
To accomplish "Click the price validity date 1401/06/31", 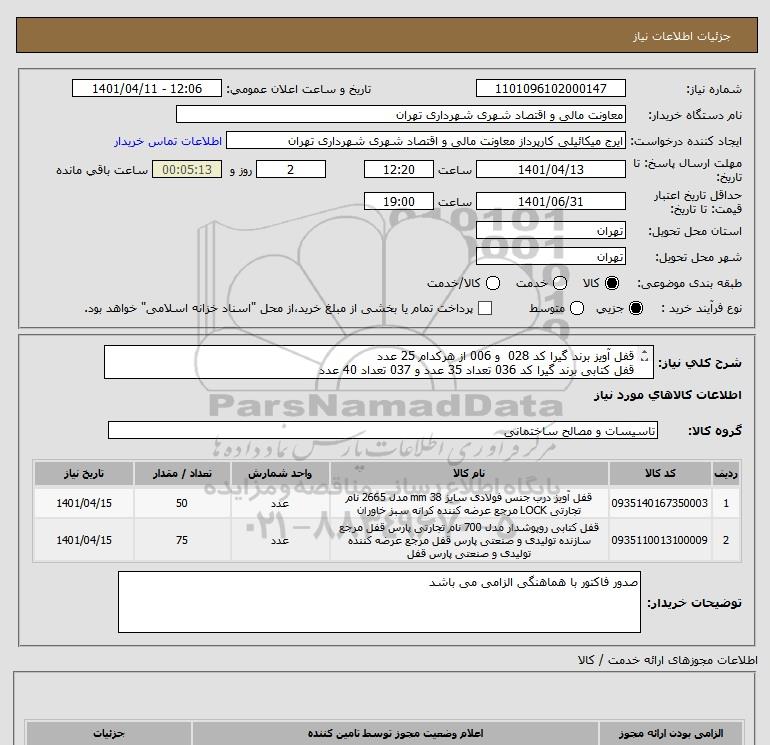I will [x=550, y=201].
